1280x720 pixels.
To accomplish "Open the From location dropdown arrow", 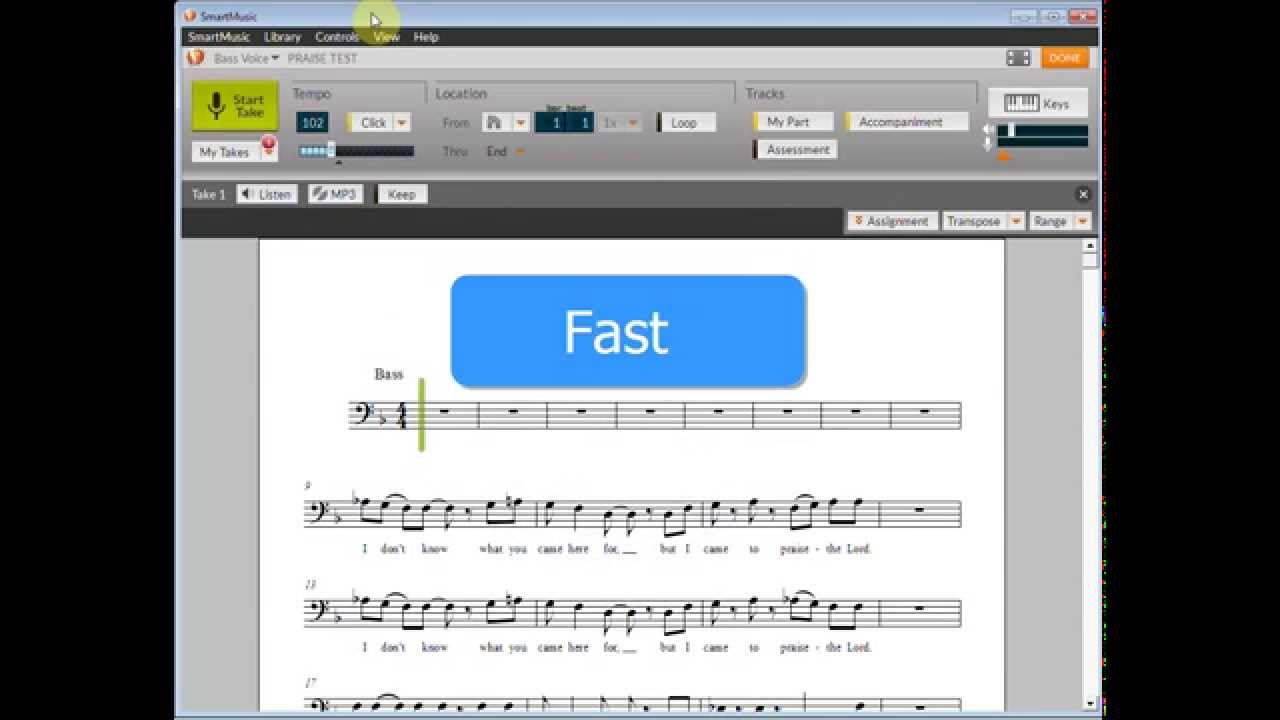I will (520, 122).
